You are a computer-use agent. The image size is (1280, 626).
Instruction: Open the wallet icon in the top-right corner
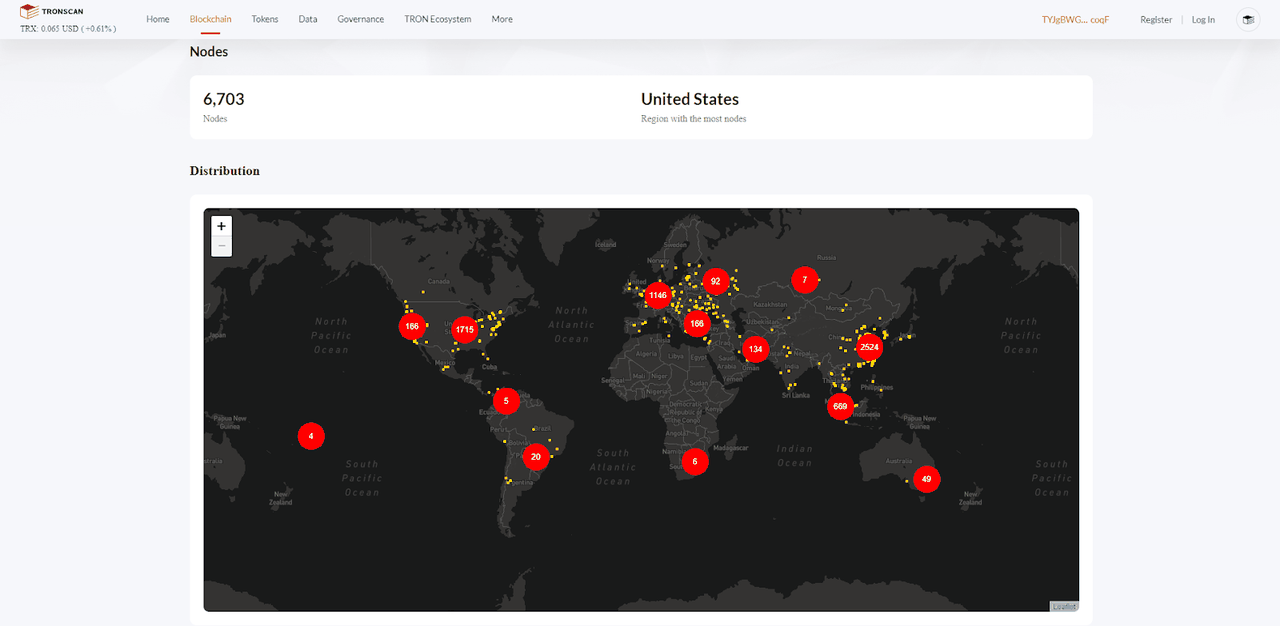point(1247,19)
